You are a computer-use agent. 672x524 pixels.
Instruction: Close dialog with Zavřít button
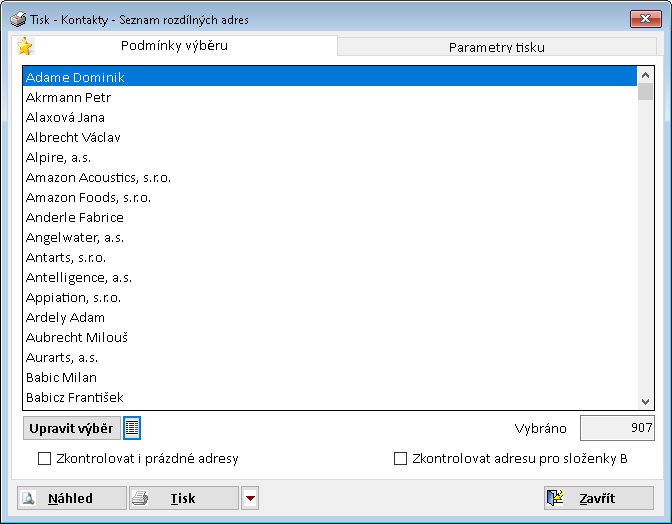tap(598, 498)
